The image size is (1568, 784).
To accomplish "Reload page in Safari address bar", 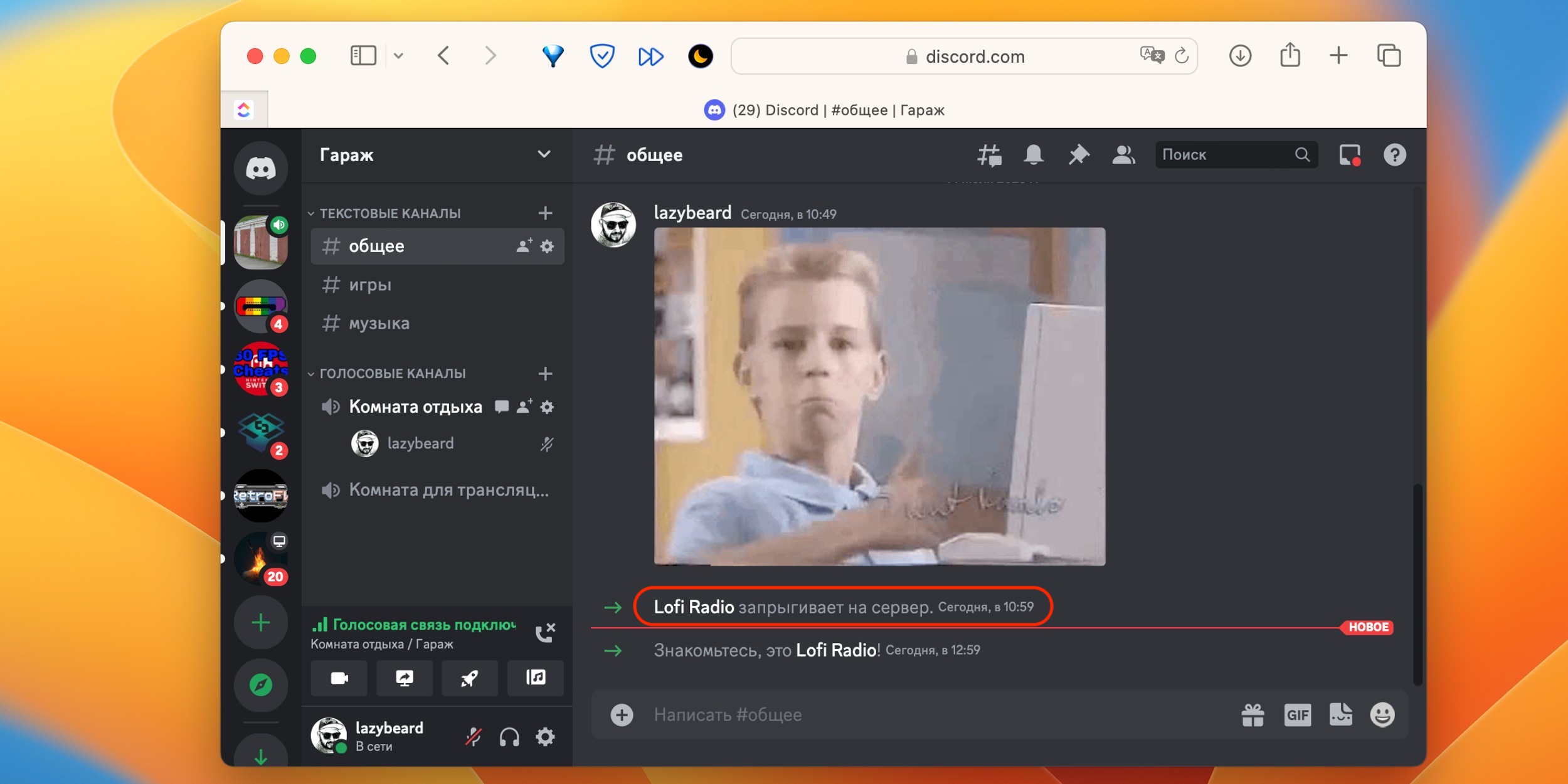I will pyautogui.click(x=1182, y=56).
